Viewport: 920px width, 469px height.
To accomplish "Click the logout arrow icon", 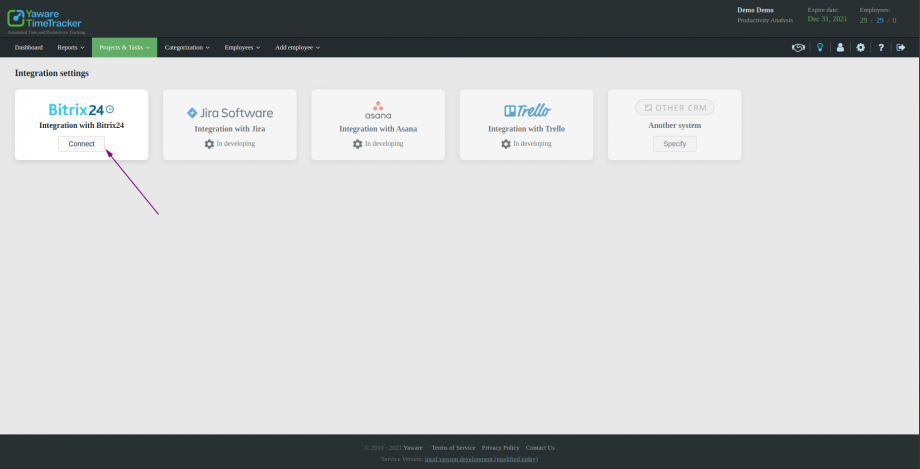I will [901, 48].
